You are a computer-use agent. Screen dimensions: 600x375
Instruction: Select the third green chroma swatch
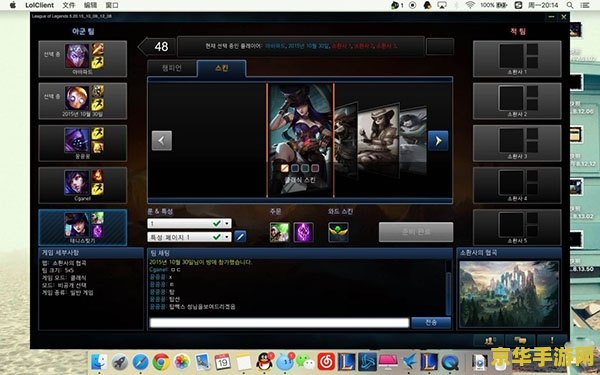[305, 168]
